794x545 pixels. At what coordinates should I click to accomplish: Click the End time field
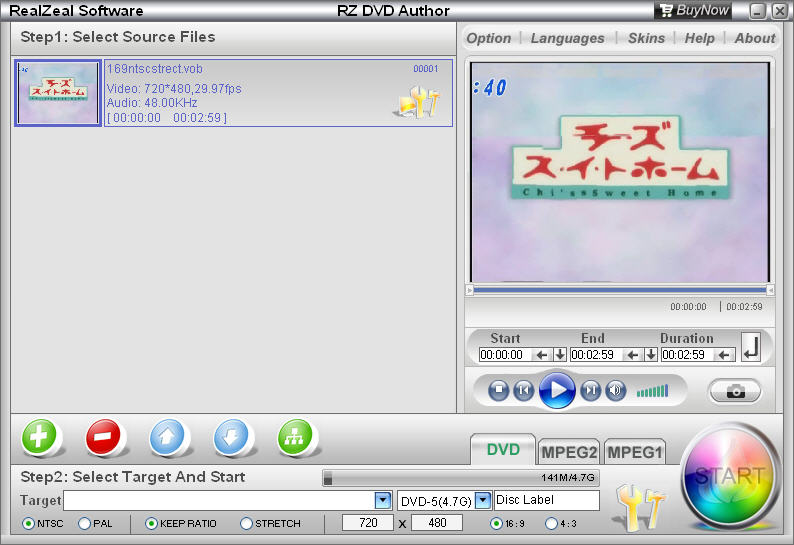[x=597, y=355]
